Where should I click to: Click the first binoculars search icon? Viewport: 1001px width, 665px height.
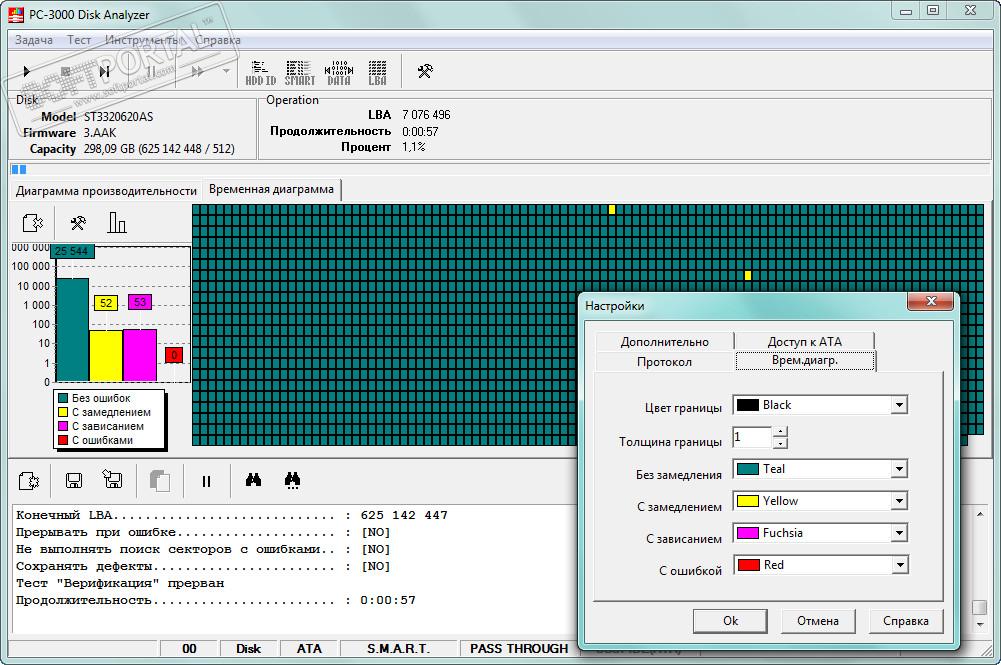[254, 481]
